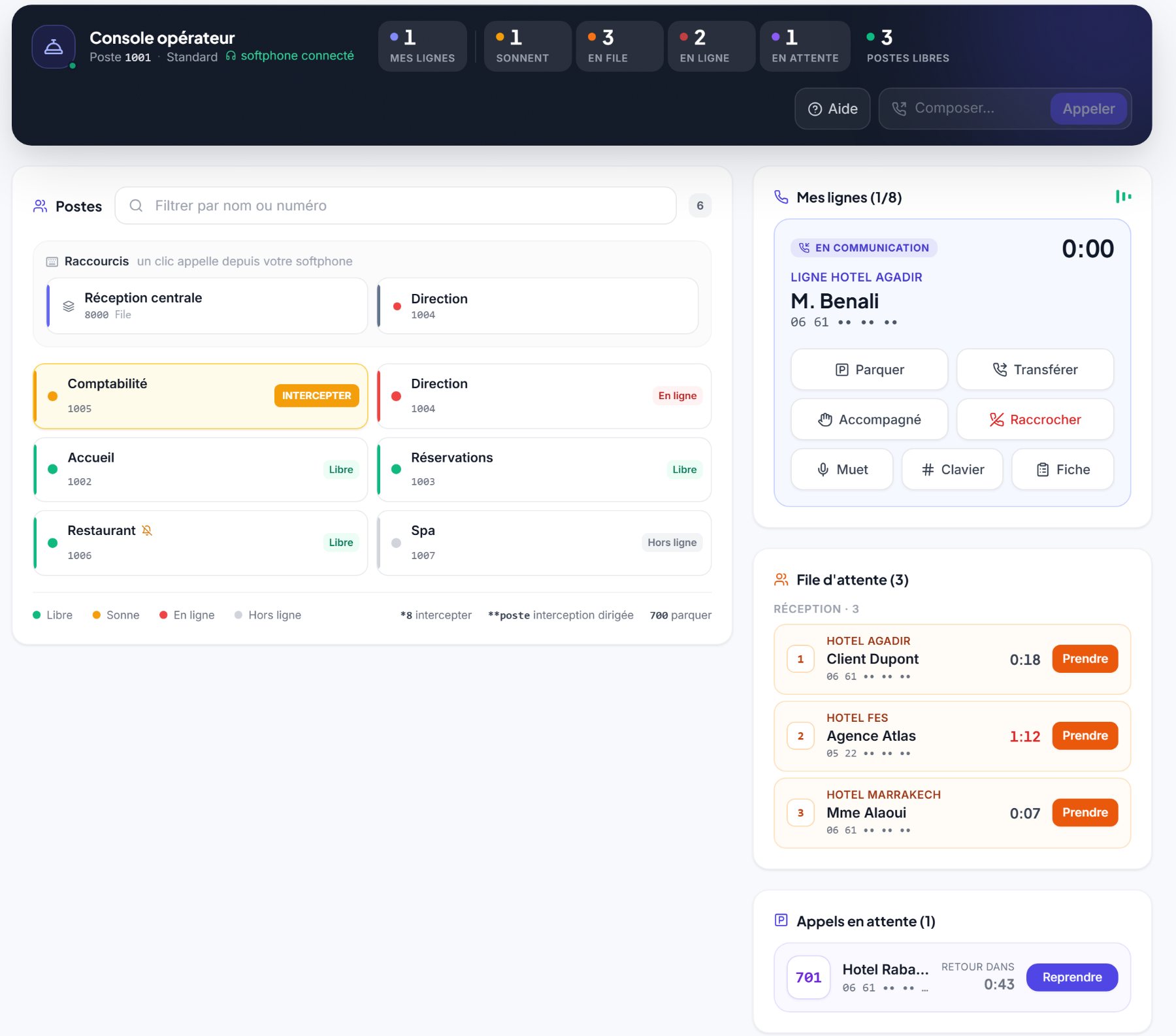This screenshot has height=1036, width=1176.
Task: Click the Transférer button
Action: (1035, 370)
